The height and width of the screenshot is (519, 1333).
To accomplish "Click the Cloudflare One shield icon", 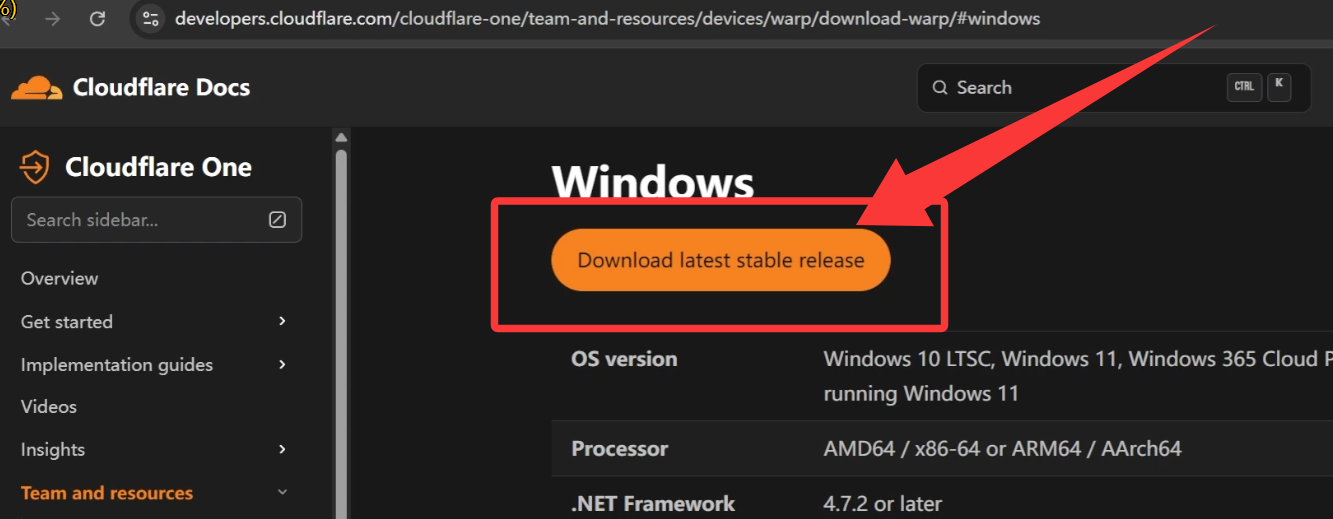I will pyautogui.click(x=35, y=167).
